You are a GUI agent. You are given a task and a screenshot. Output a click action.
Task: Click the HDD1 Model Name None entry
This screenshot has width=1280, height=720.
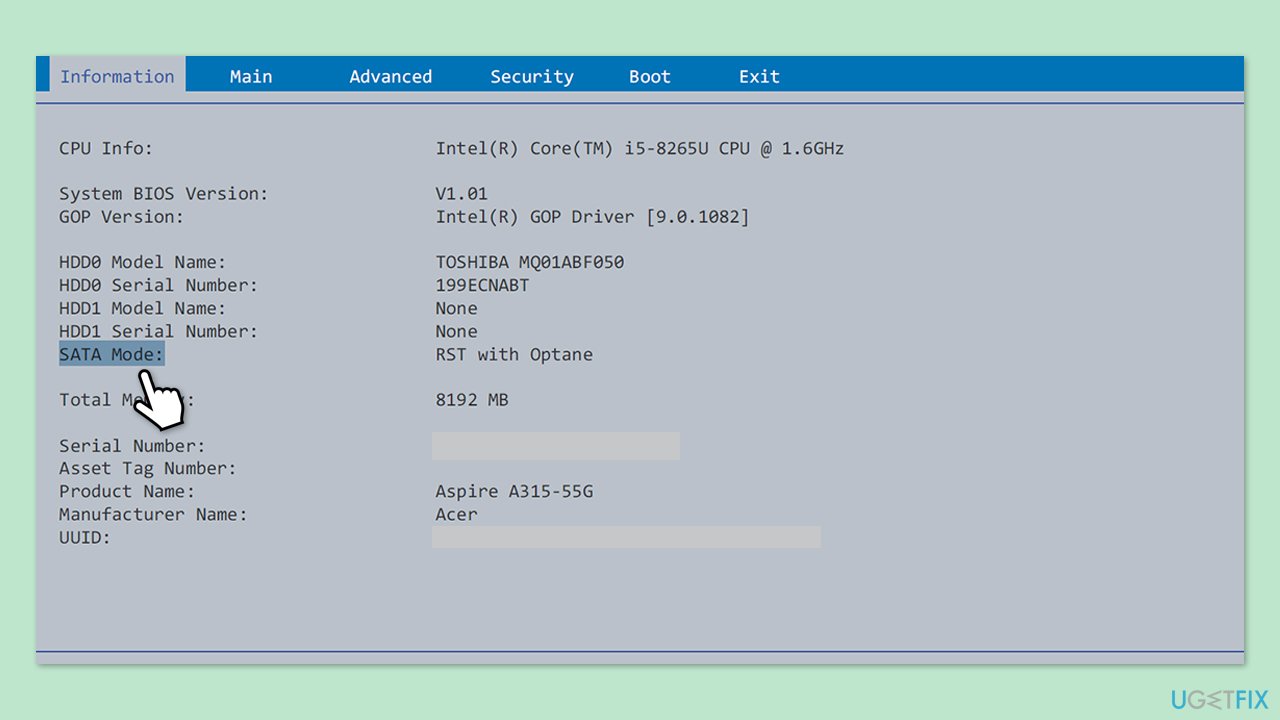(x=456, y=308)
